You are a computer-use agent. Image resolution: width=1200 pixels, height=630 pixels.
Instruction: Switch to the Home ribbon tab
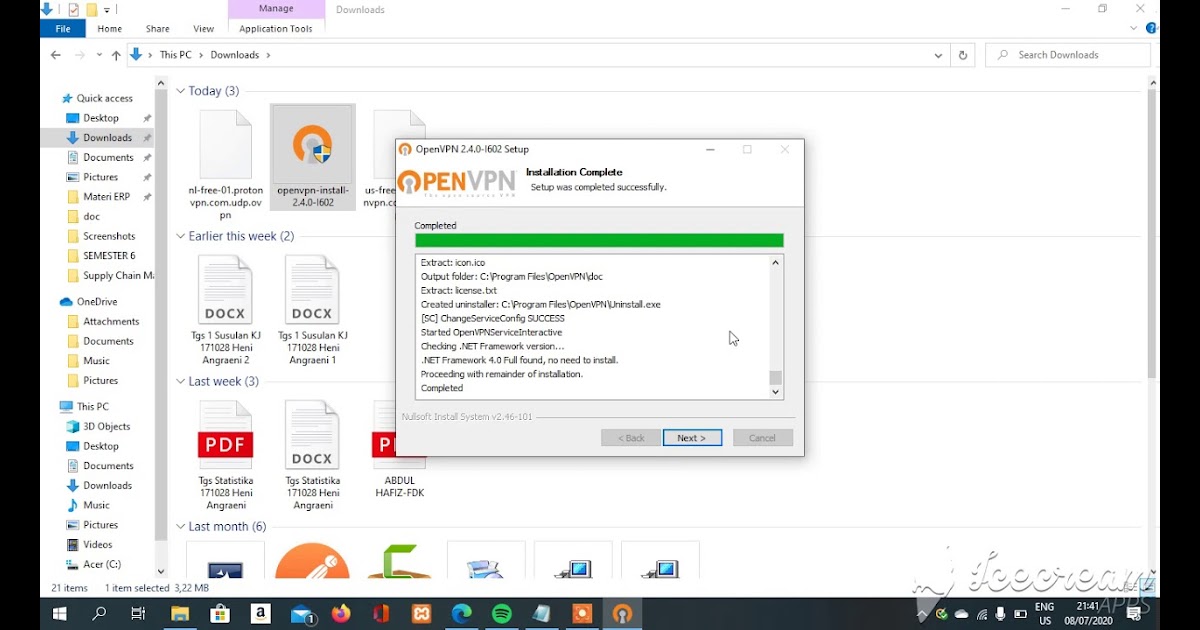coord(109,29)
